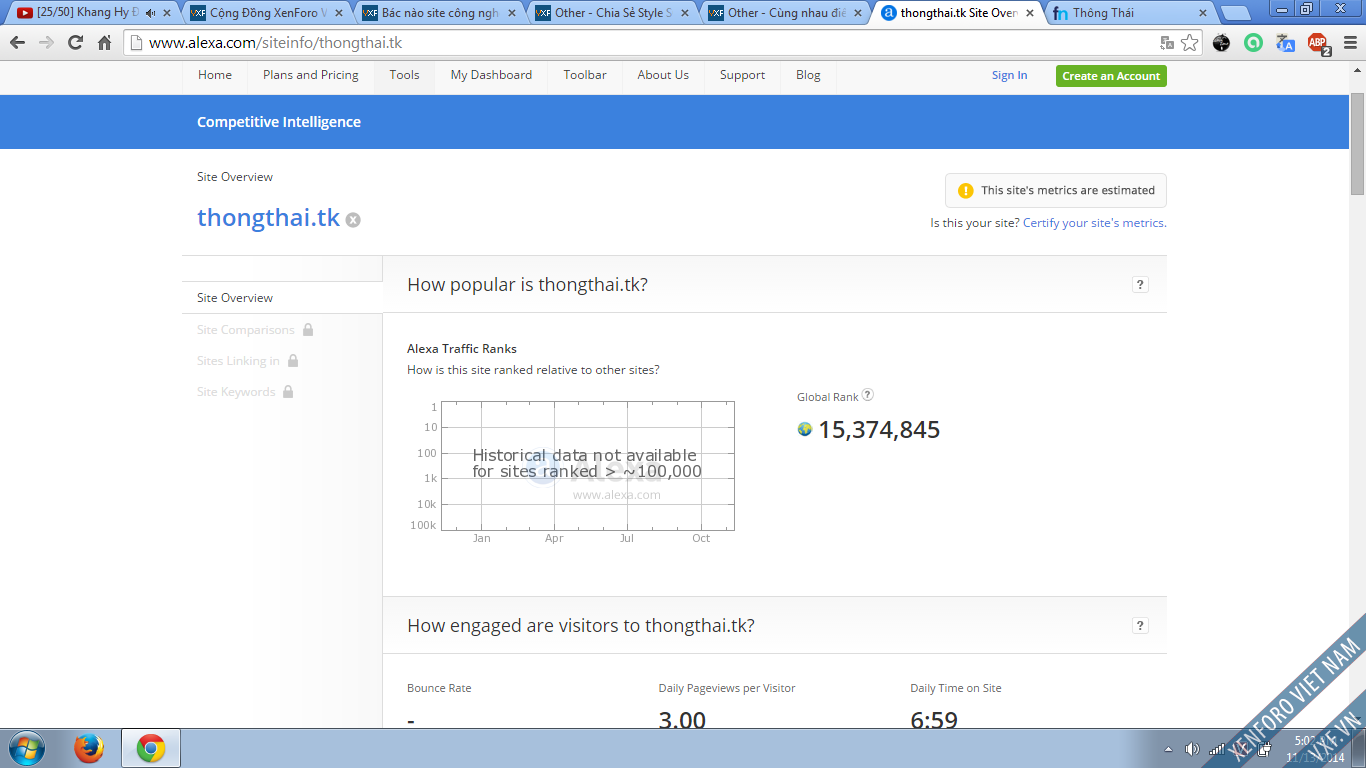
Task: Click the page vertical scrollbar thumb
Action: point(1357,144)
